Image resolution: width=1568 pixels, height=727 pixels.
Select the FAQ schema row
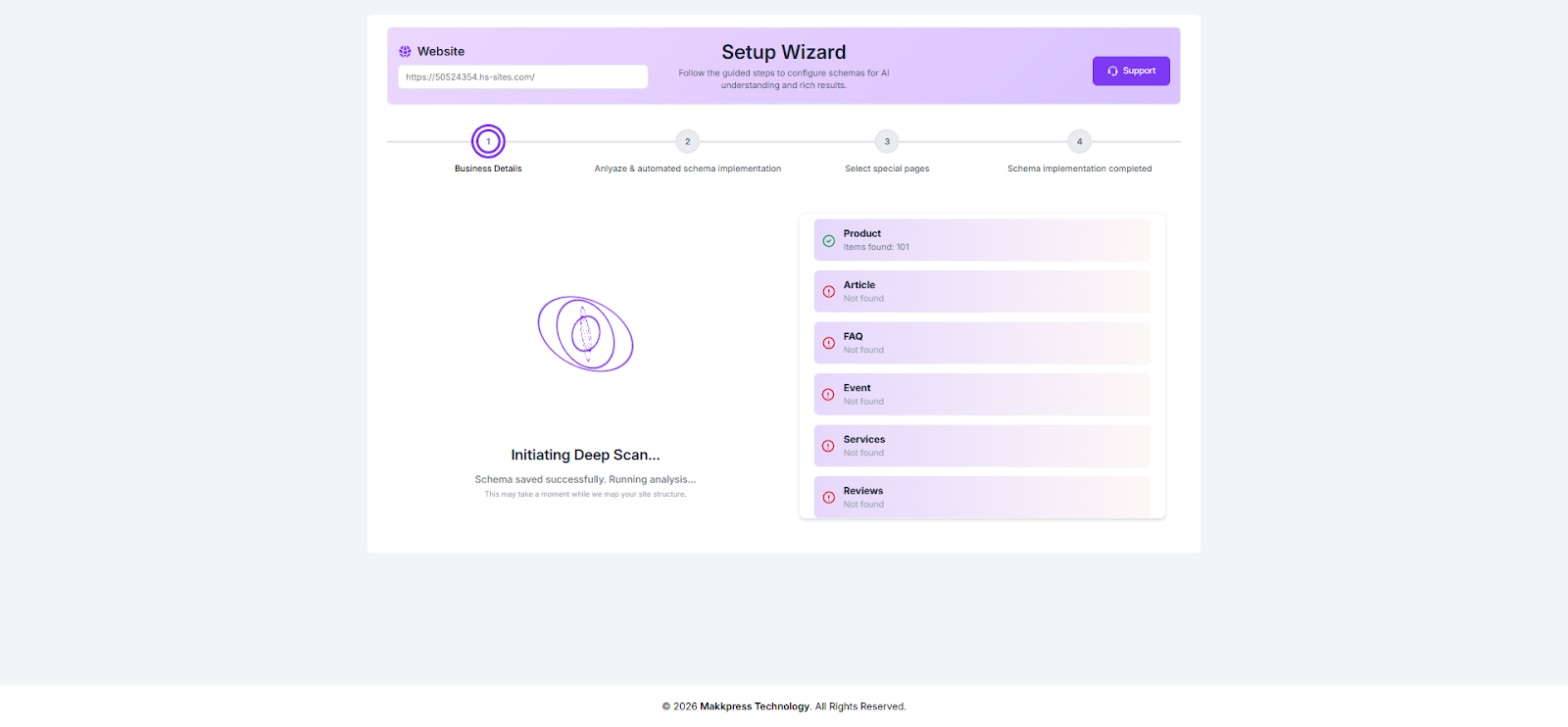(982, 343)
